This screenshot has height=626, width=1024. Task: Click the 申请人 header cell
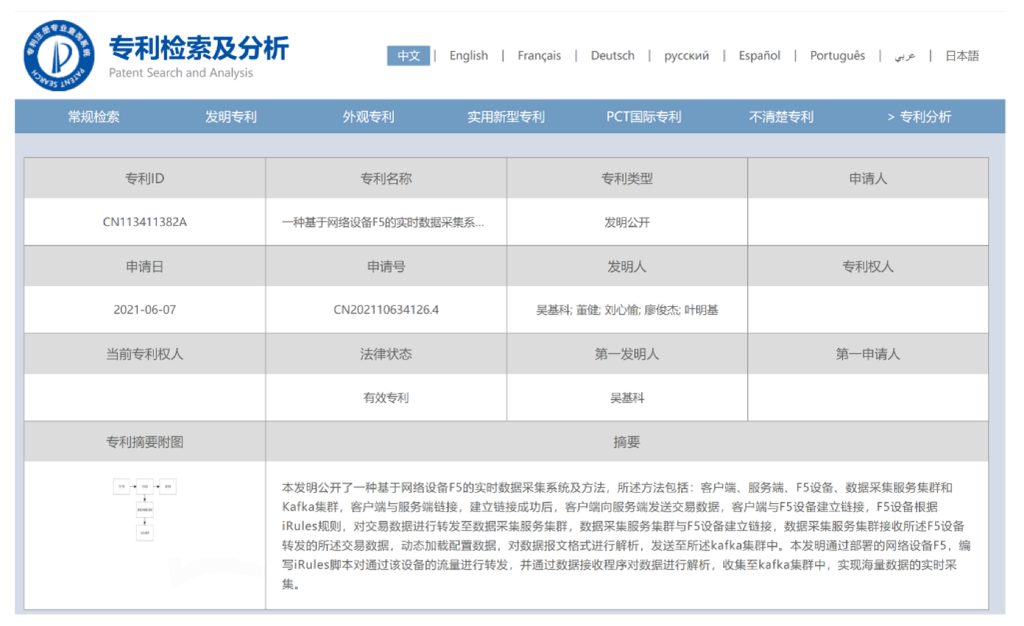click(868, 178)
